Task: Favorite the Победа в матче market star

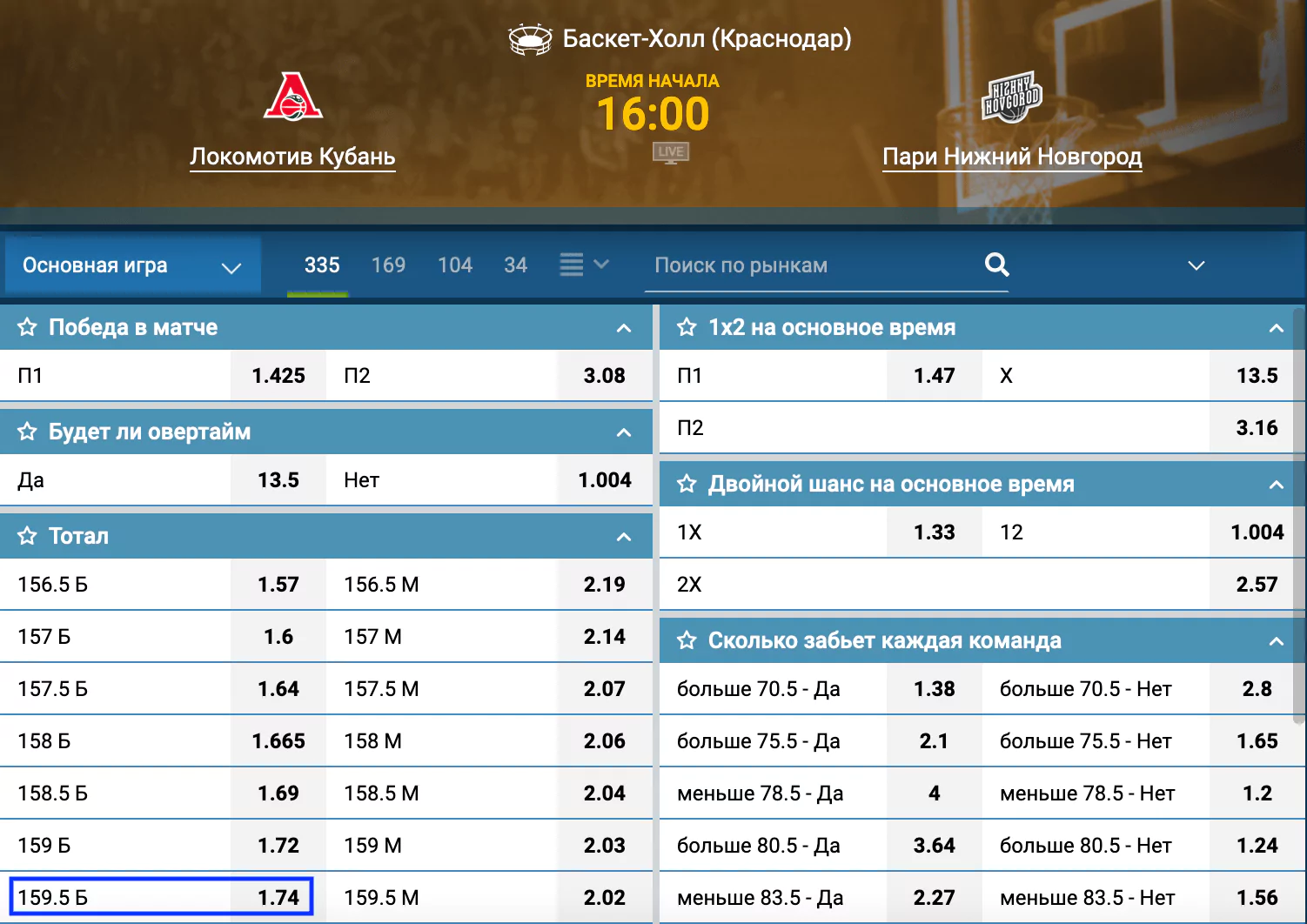Action: point(28,327)
